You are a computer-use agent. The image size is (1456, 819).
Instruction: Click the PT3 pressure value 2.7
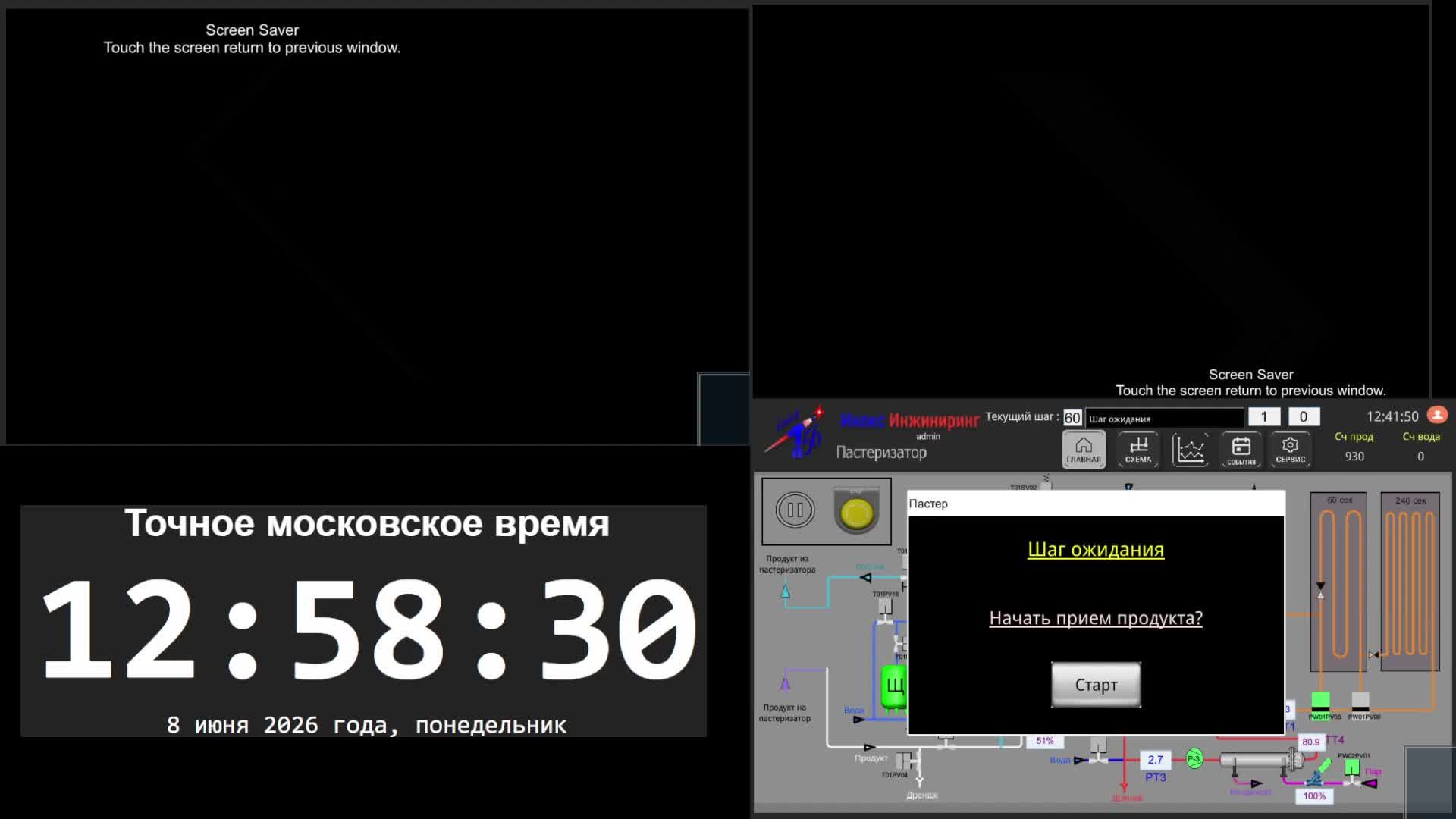coord(1155,759)
